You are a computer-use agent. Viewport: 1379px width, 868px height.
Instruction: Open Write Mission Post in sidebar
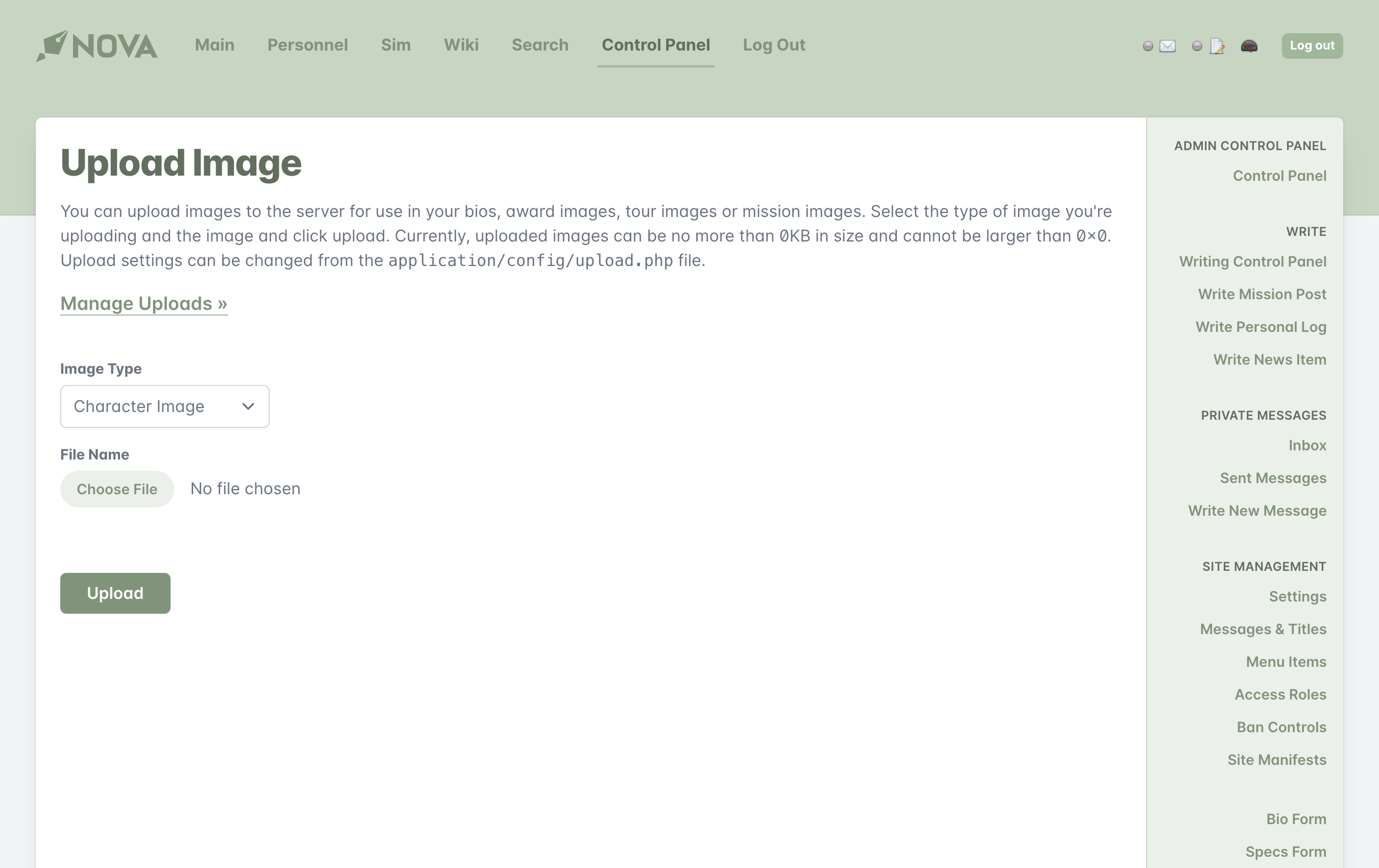click(x=1262, y=294)
